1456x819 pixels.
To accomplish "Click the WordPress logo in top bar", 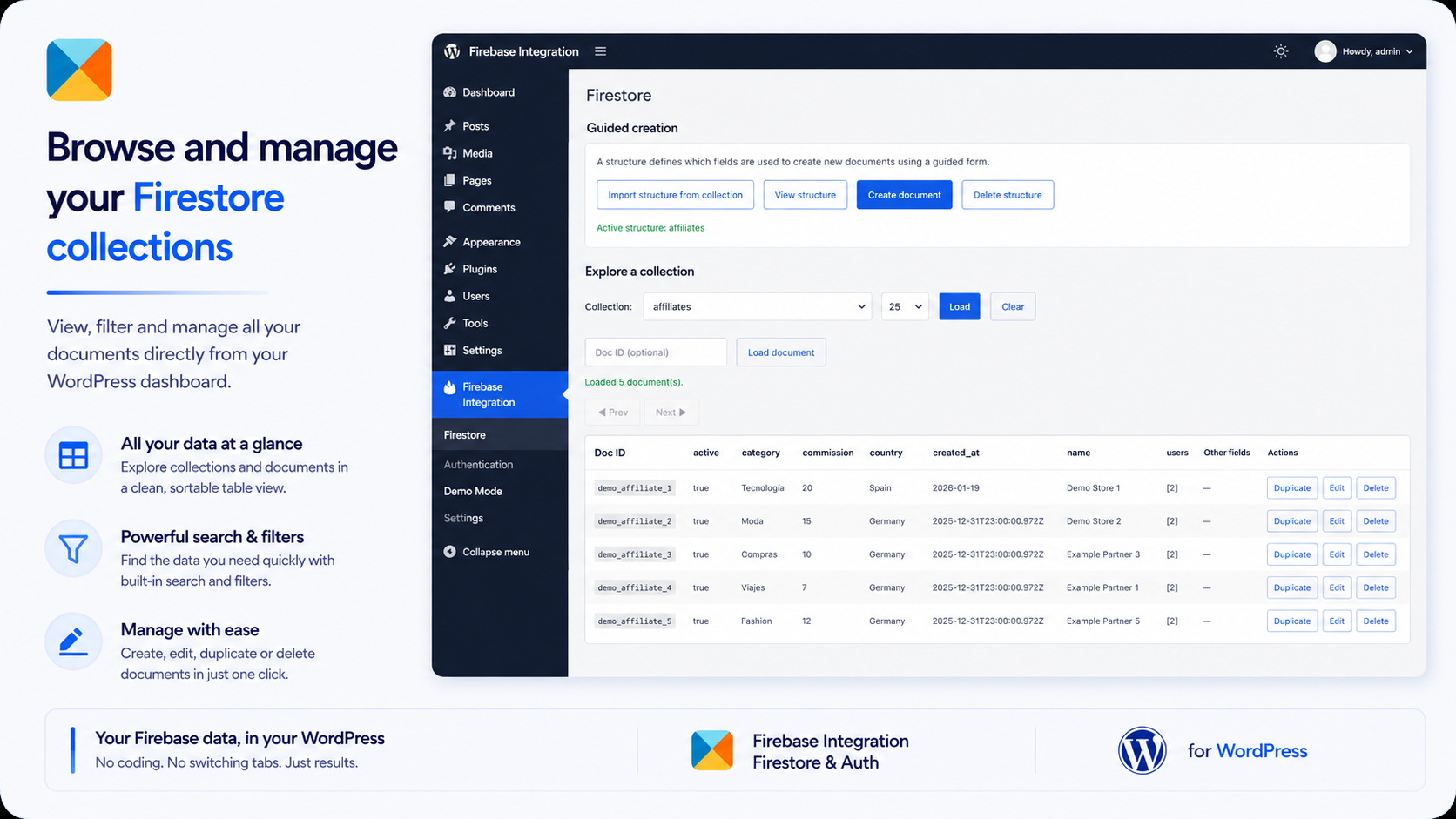I will click(451, 51).
